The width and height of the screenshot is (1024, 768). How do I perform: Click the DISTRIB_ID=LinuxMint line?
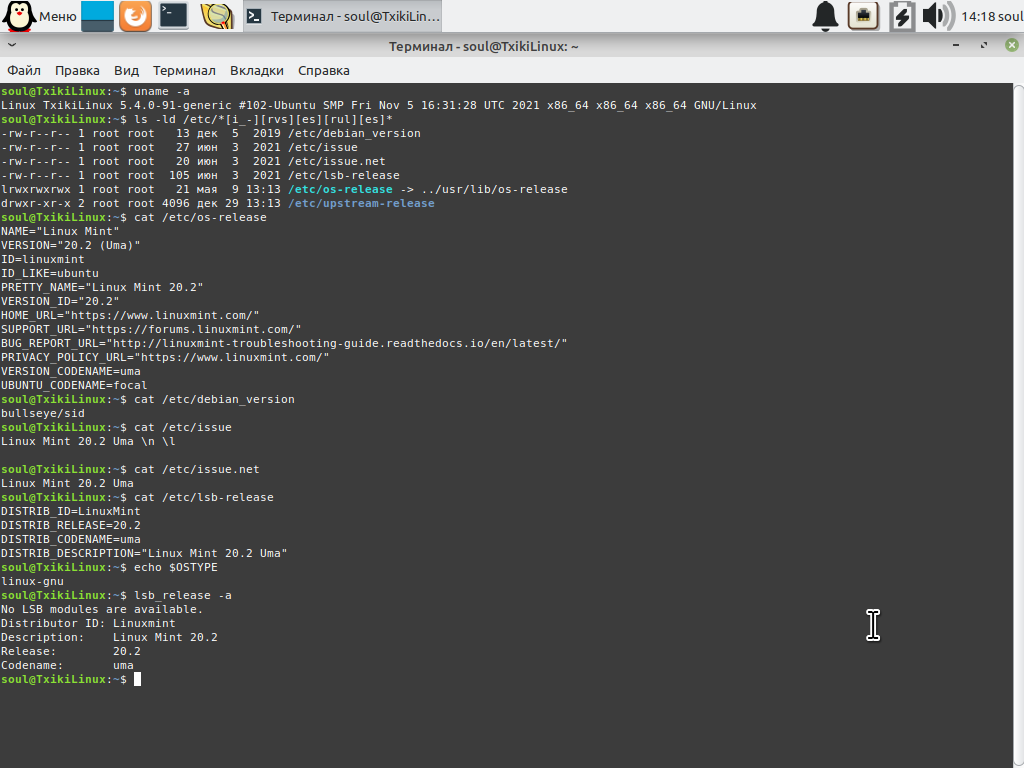click(71, 511)
